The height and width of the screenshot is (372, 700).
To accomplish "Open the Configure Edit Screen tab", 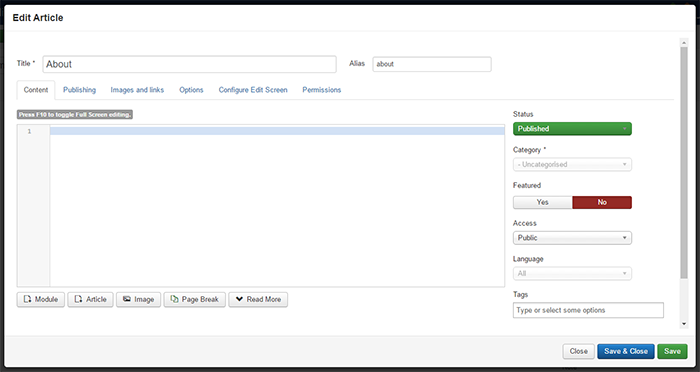I will point(253,90).
